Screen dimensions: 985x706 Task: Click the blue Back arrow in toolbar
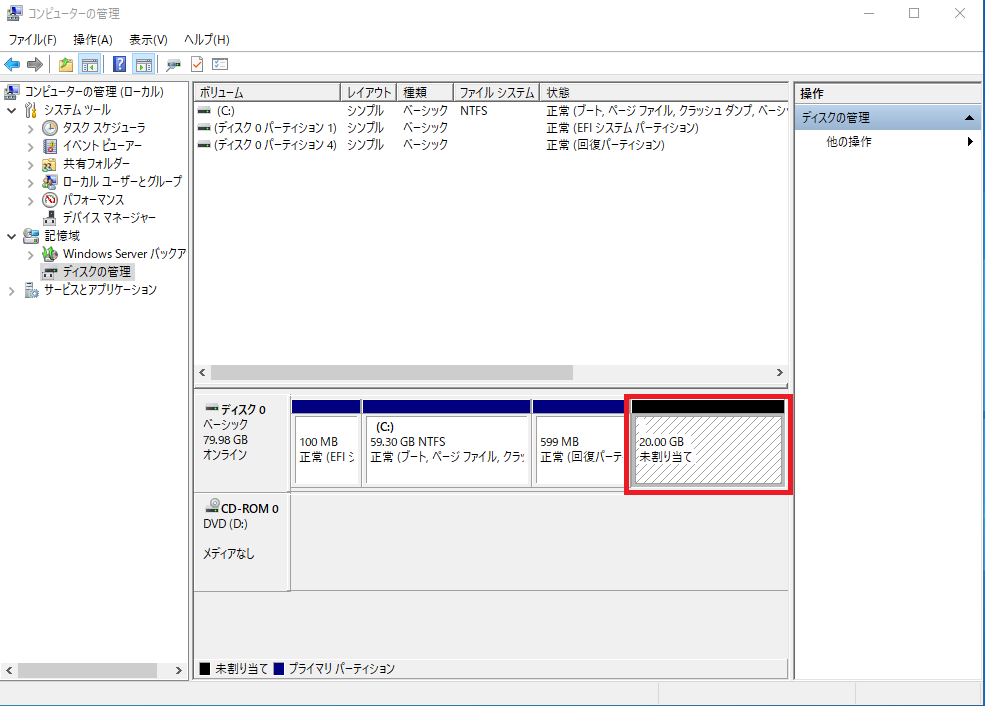[12, 65]
